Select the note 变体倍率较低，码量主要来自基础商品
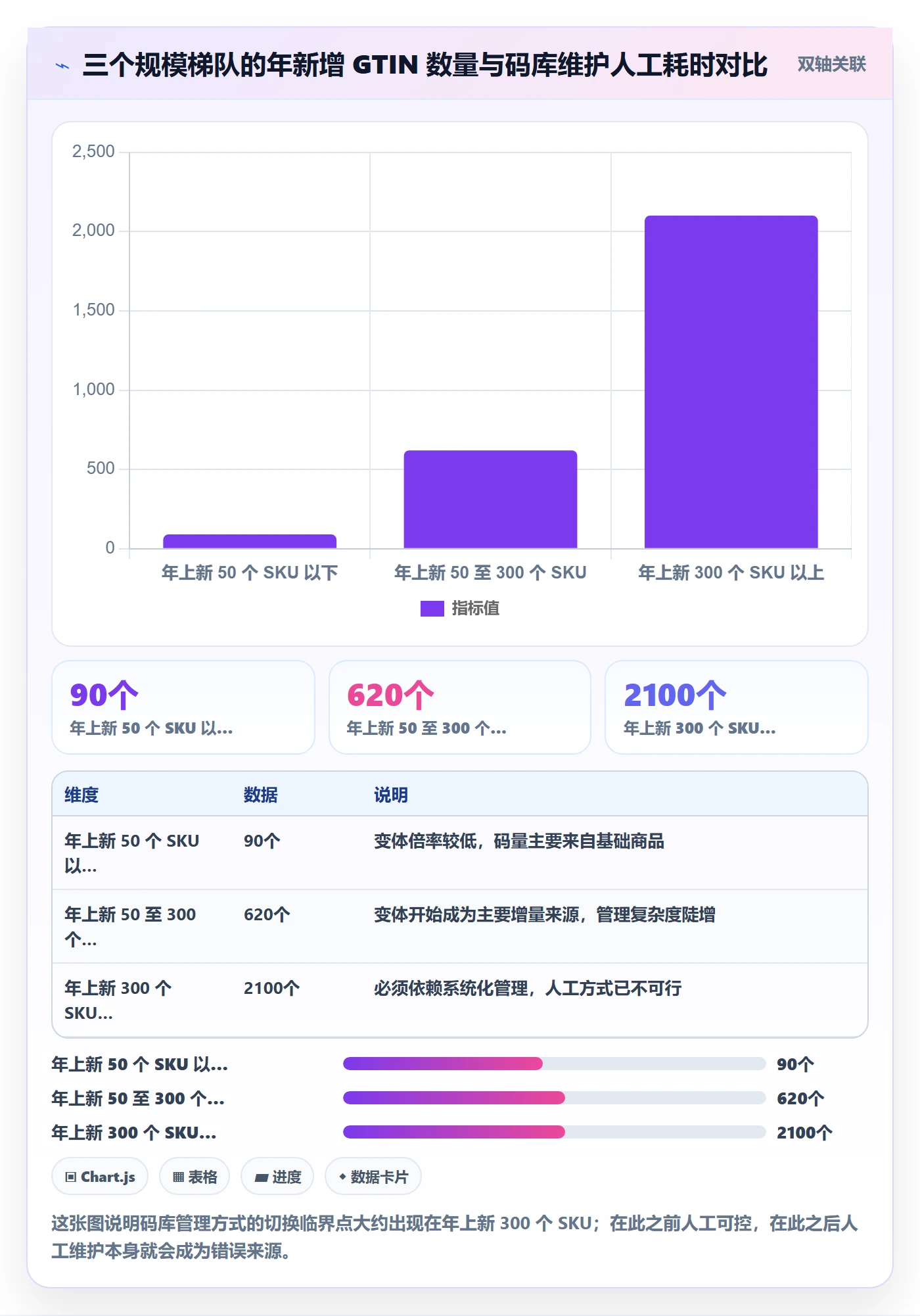 (519, 841)
